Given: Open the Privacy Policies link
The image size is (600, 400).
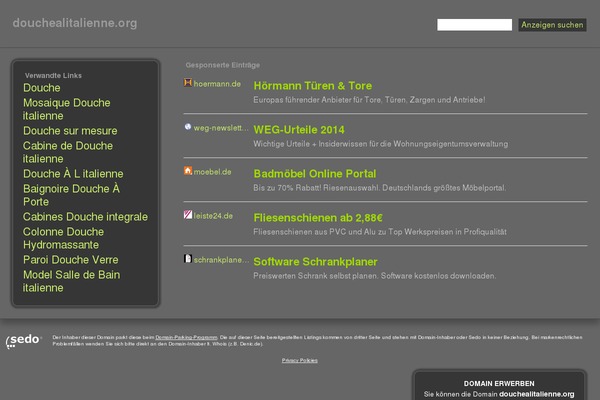Looking at the screenshot, I should coord(300,360).
